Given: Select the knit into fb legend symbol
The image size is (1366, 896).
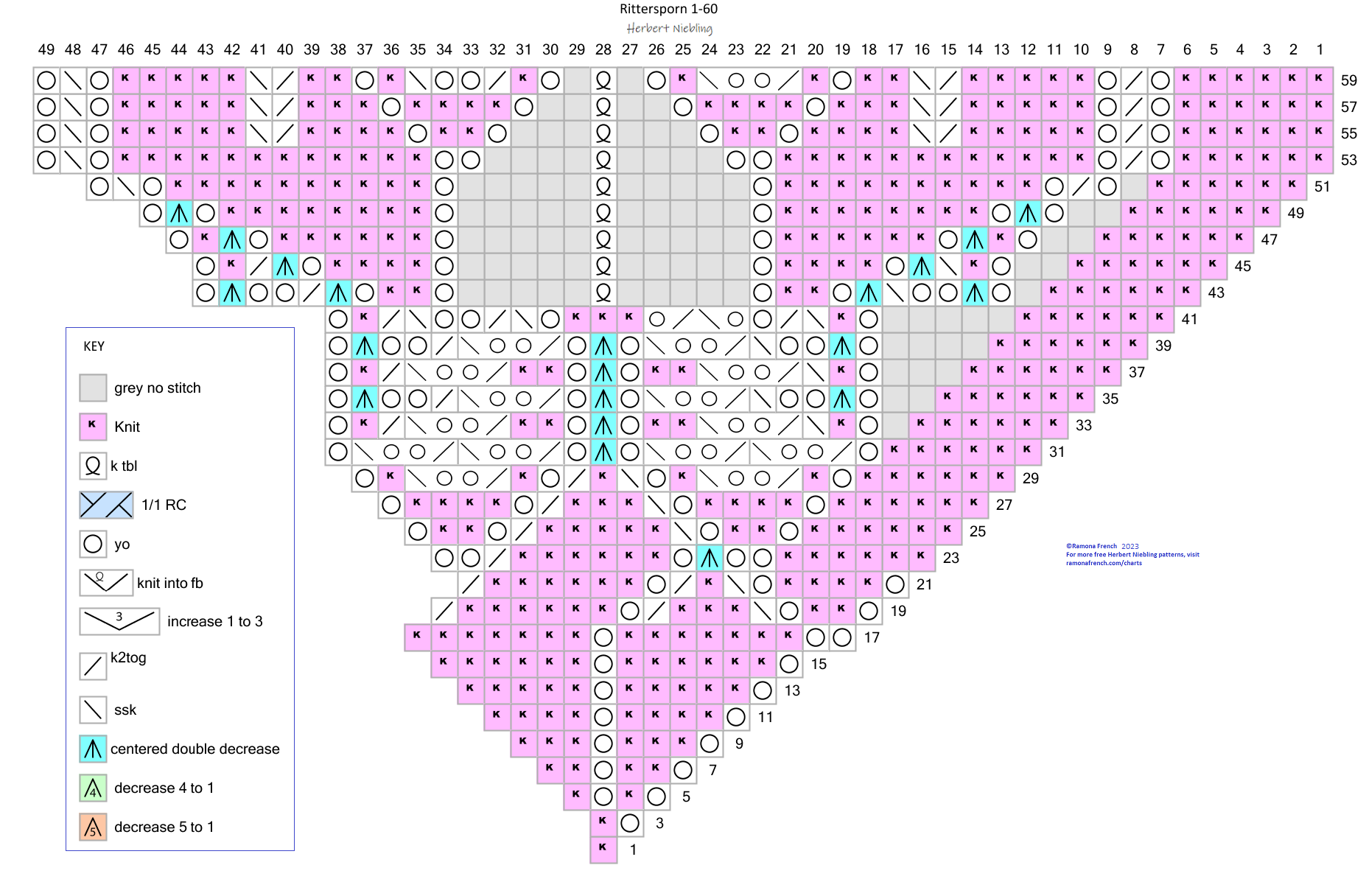Looking at the screenshot, I should click(x=106, y=582).
